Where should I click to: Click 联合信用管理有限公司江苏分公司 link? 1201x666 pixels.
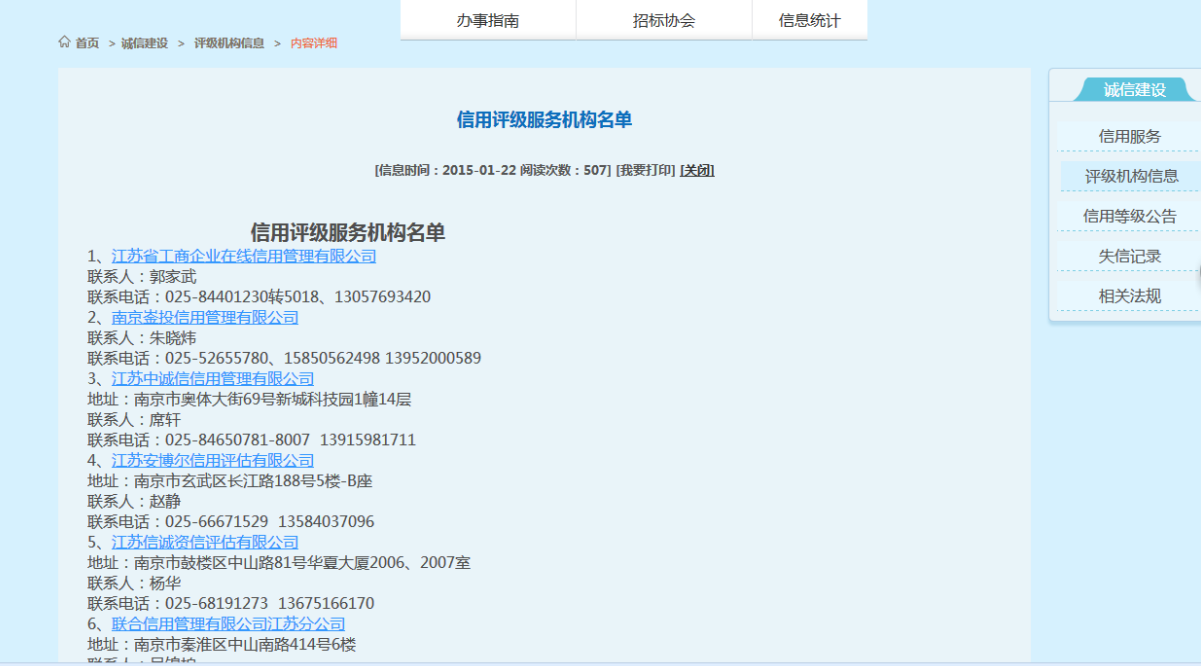coord(228,623)
